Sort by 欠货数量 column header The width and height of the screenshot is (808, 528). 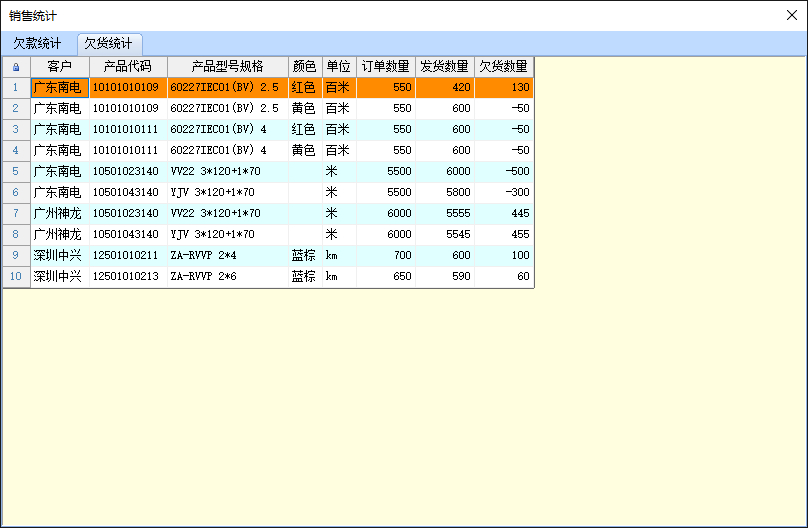pyautogui.click(x=503, y=67)
